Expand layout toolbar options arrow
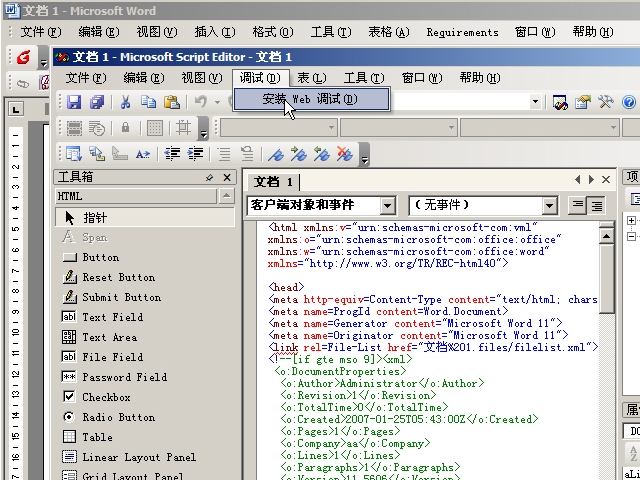 203,128
